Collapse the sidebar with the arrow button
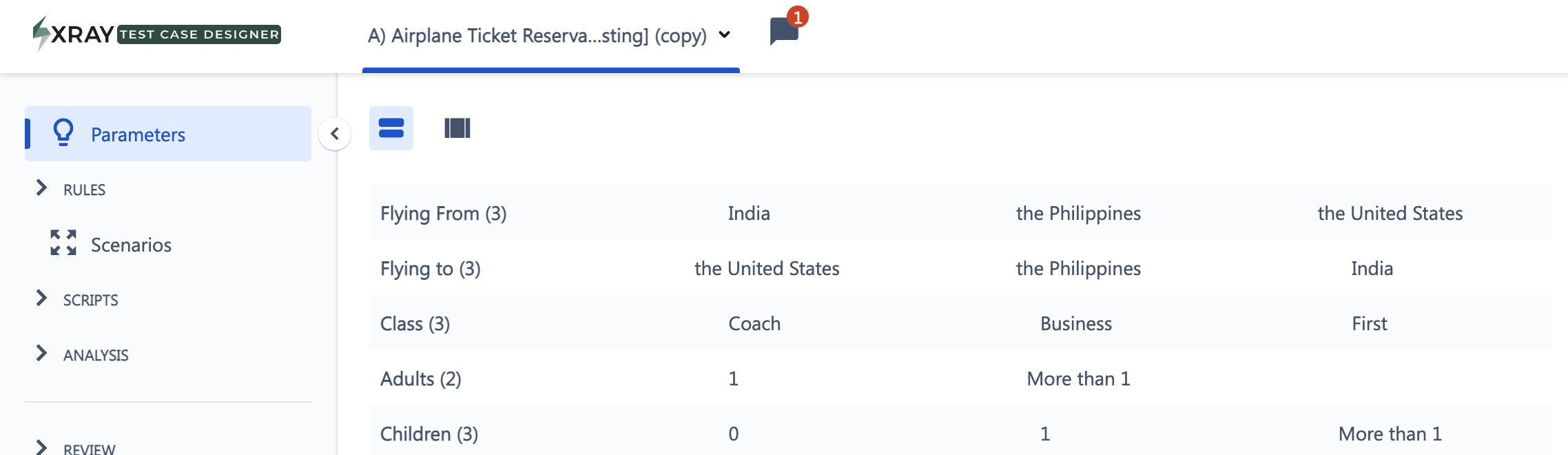The image size is (1568, 455). (x=335, y=134)
